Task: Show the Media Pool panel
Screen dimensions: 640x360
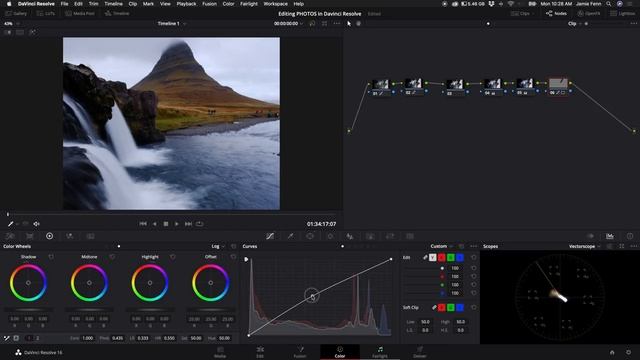Action: tap(80, 13)
